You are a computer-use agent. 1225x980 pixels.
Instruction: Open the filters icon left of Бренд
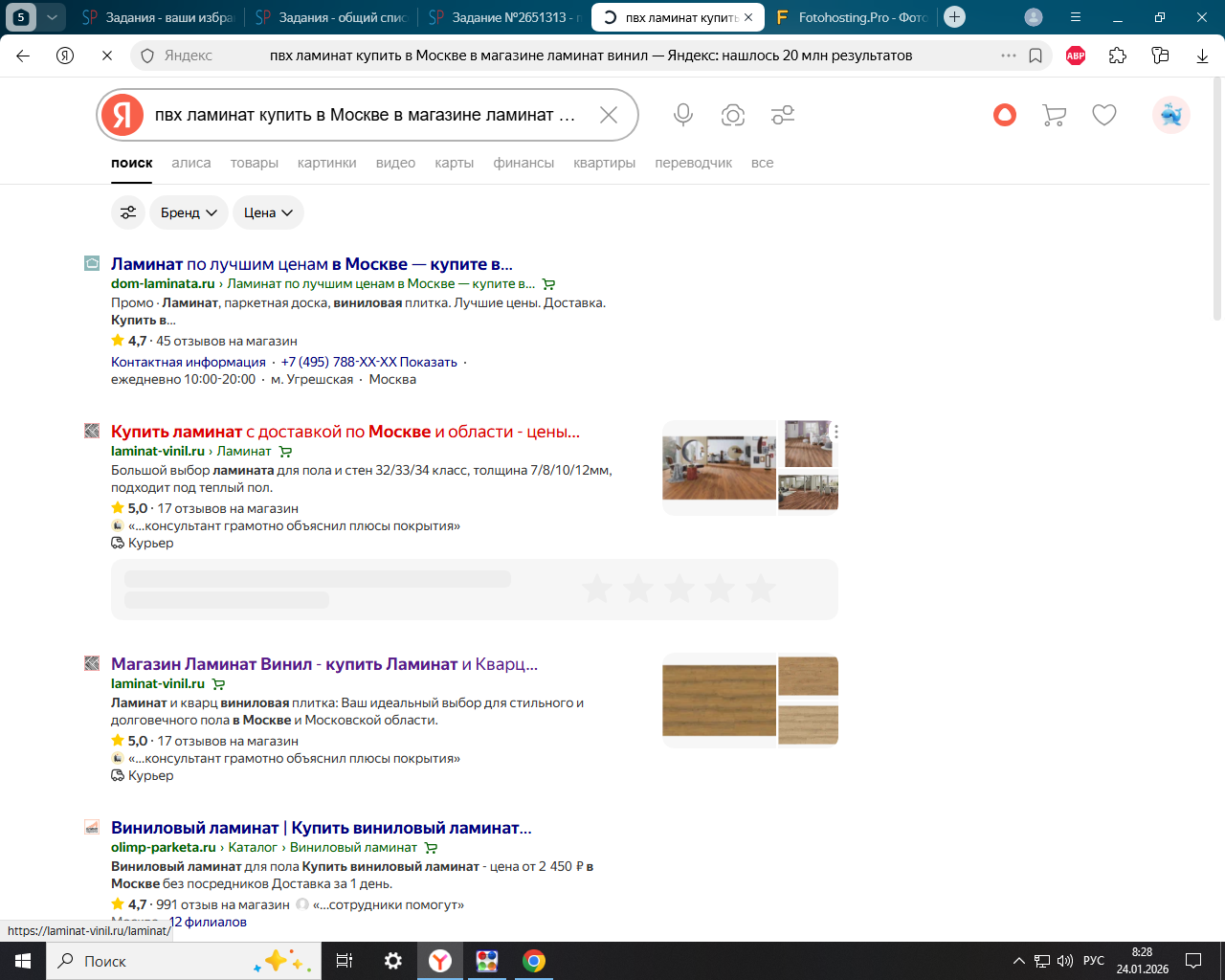coord(128,212)
